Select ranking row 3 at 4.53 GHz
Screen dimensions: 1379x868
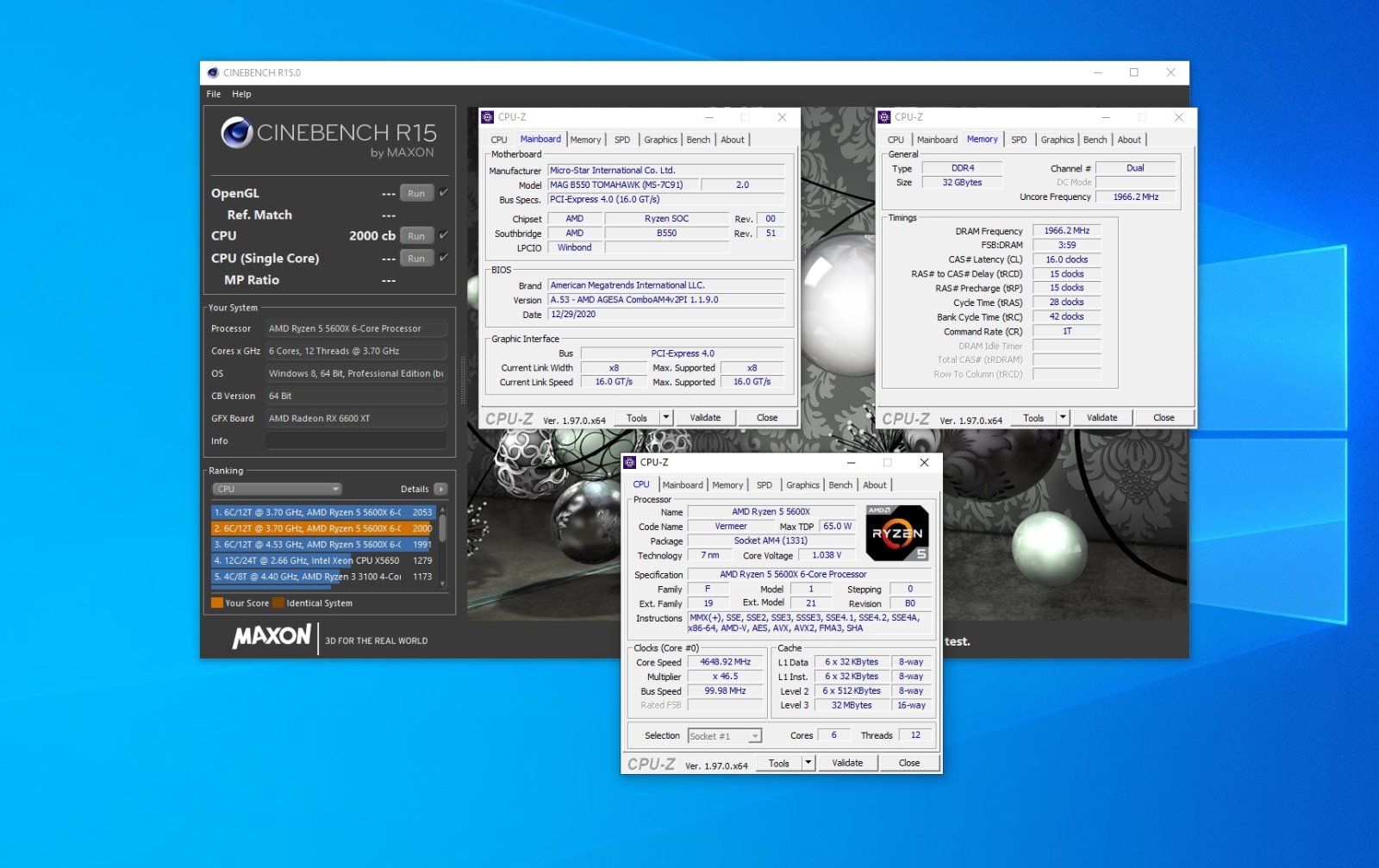coord(323,545)
